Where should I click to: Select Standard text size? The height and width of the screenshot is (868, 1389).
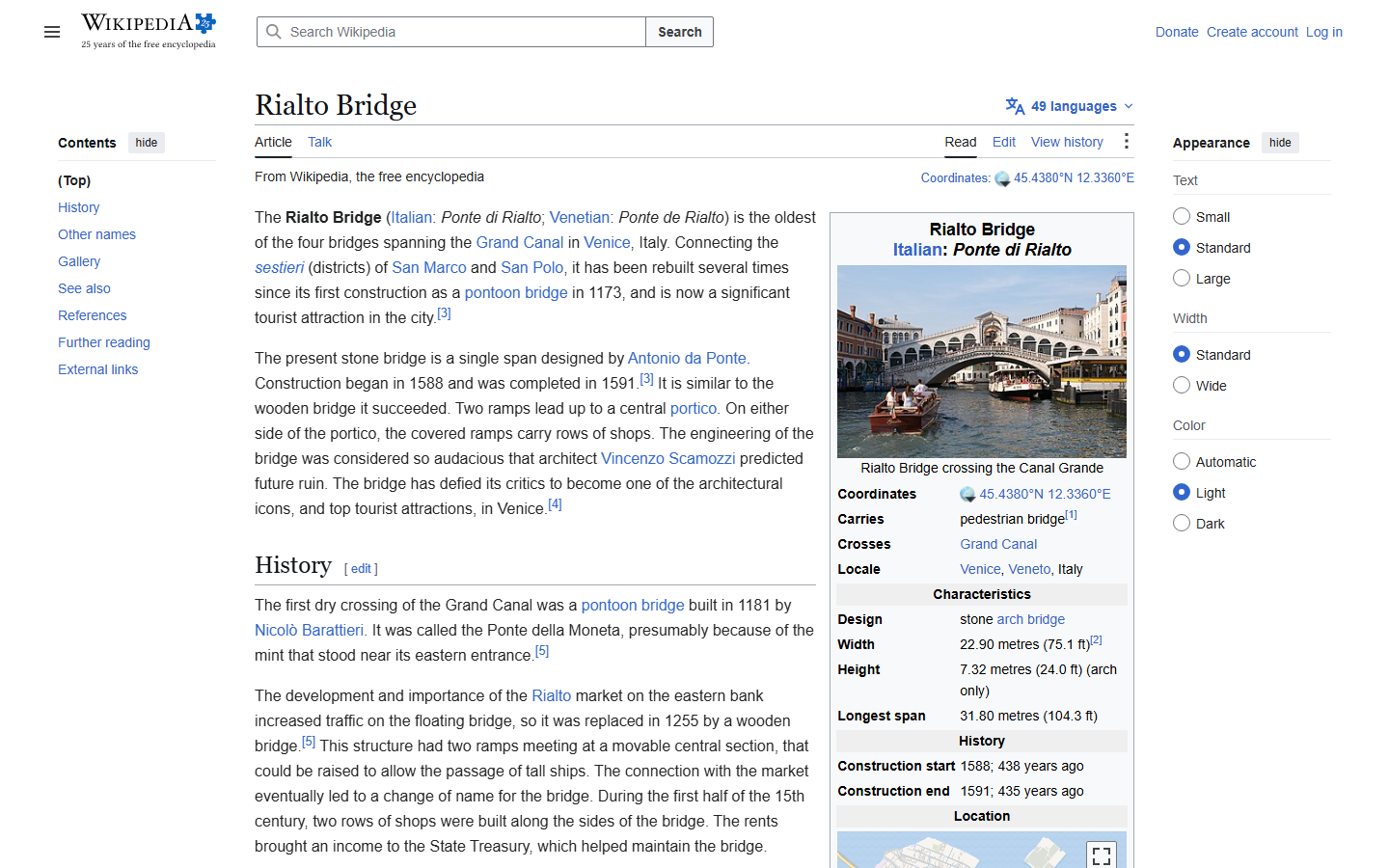[x=1182, y=247]
